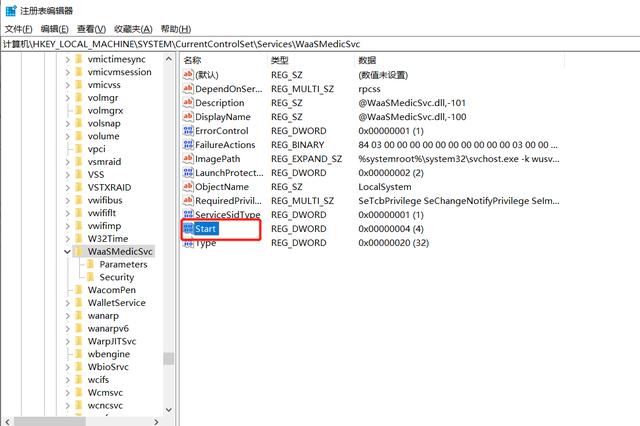Click the RequiredPrivileges value icon
640x426 pixels.
pos(188,200)
